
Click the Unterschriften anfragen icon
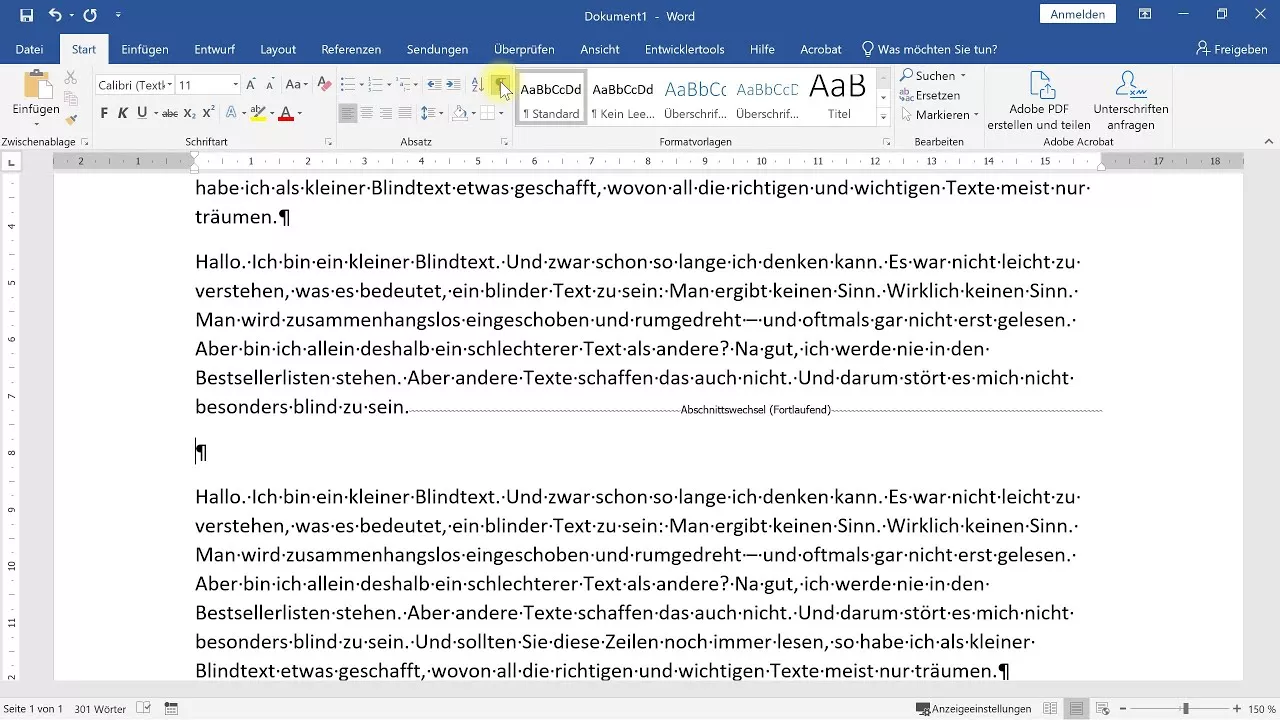pyautogui.click(x=1128, y=97)
